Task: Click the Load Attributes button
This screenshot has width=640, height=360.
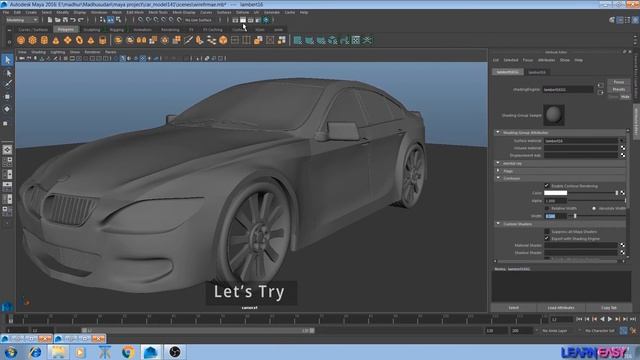Action: tap(561, 308)
